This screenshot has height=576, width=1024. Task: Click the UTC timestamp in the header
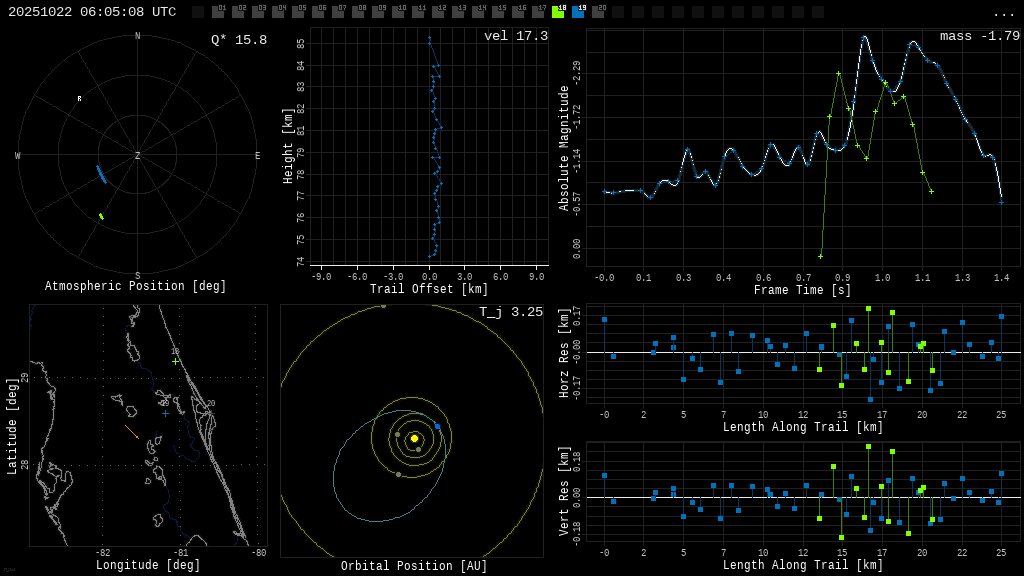point(92,12)
